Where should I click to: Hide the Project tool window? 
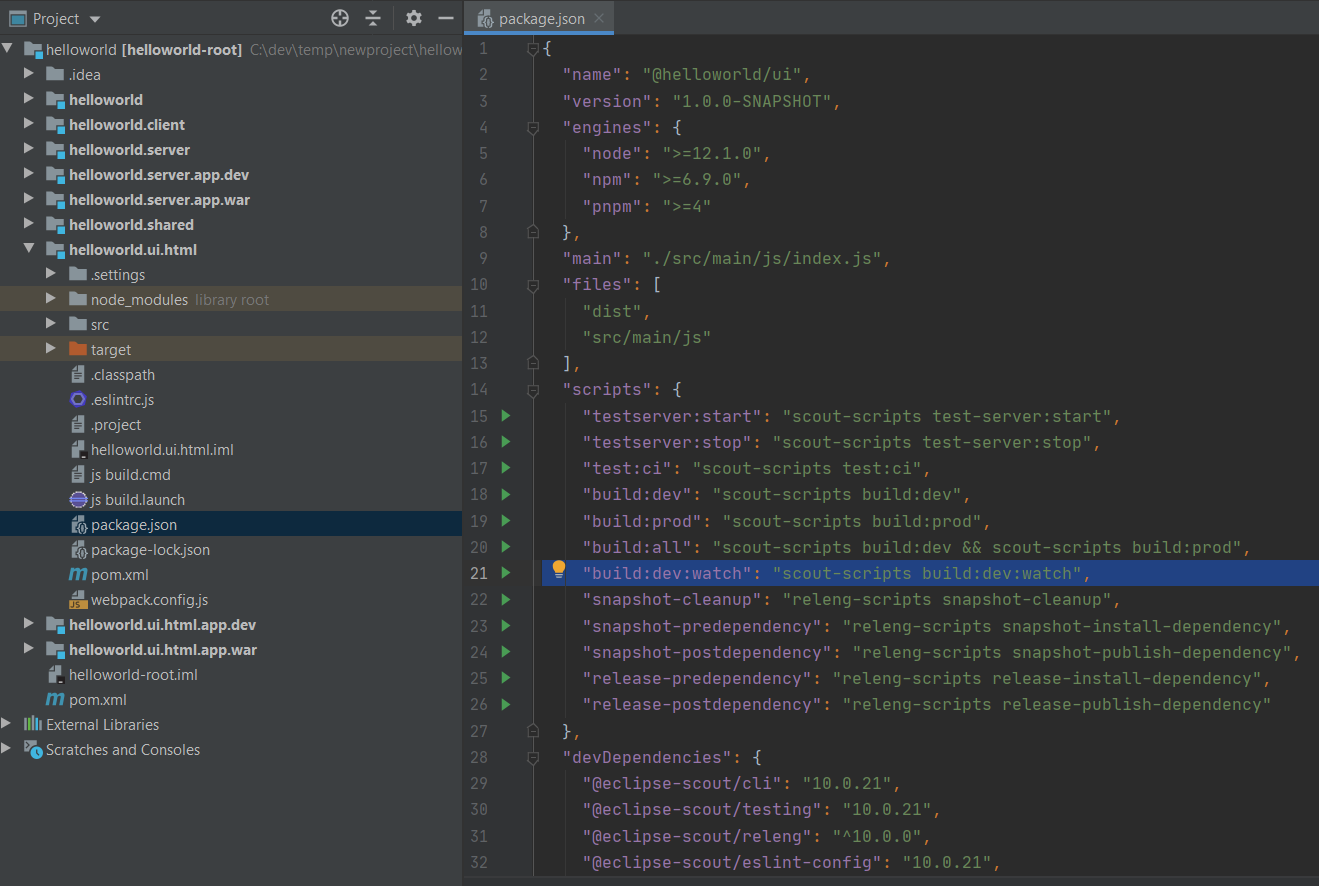click(446, 18)
